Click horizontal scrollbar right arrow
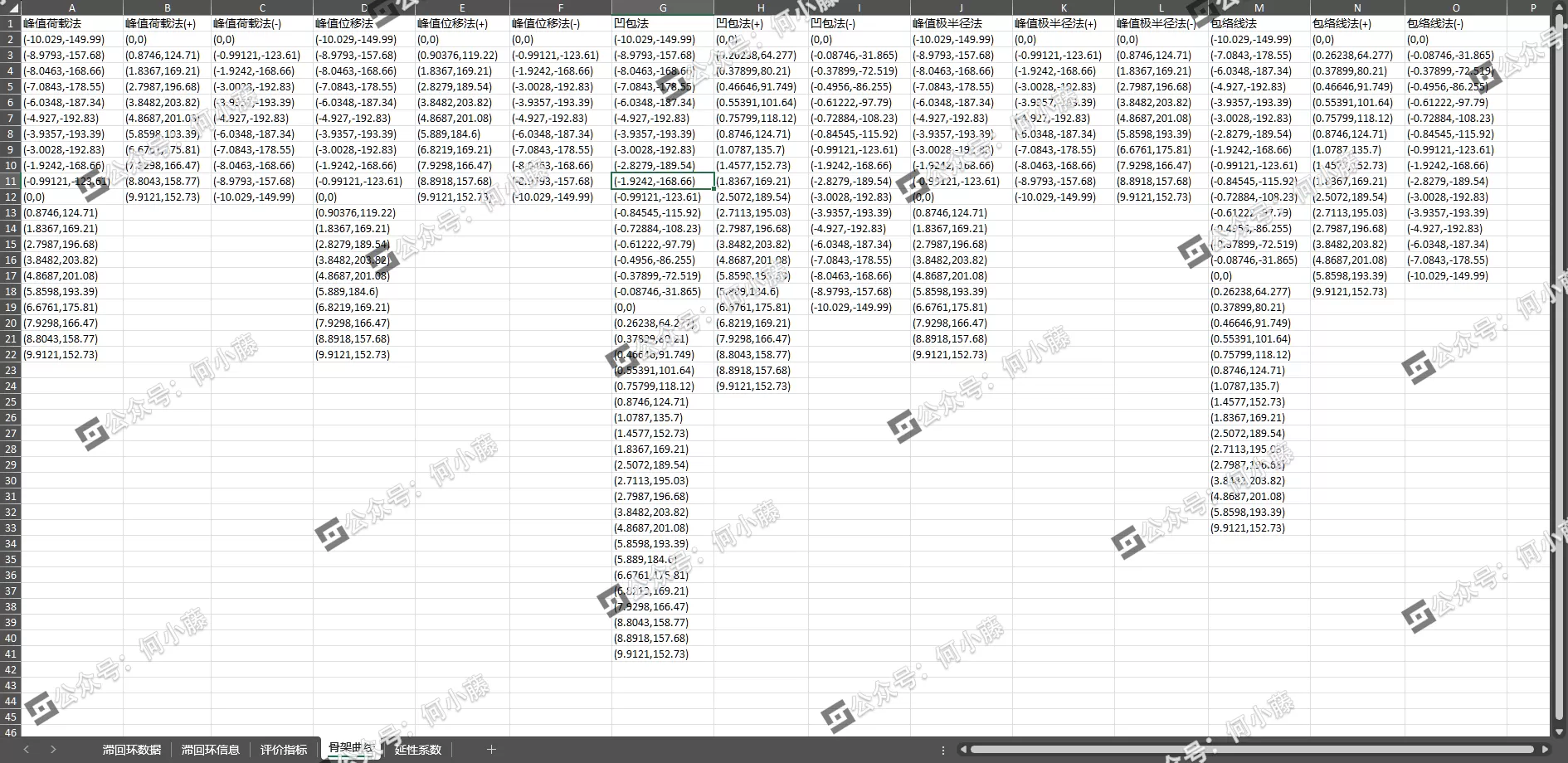 coord(1543,750)
